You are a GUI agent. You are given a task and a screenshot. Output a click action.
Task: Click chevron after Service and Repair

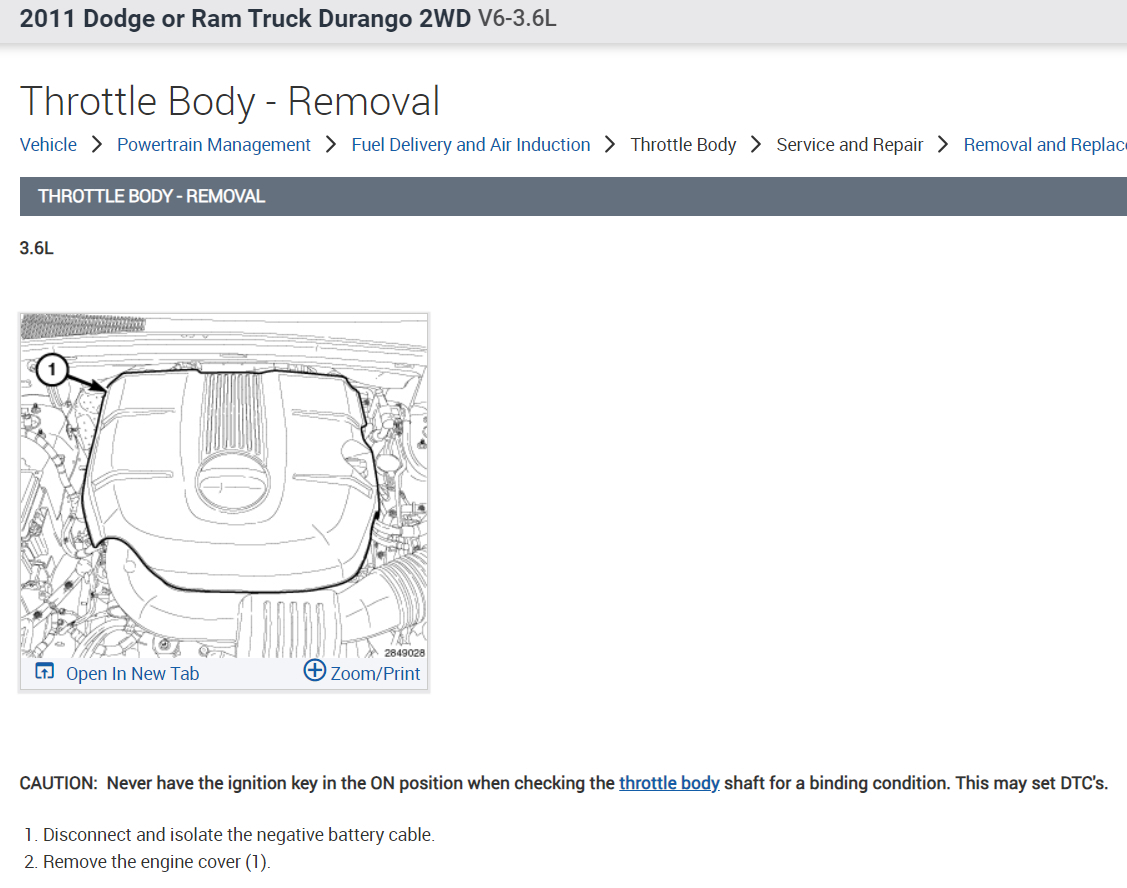pos(944,145)
